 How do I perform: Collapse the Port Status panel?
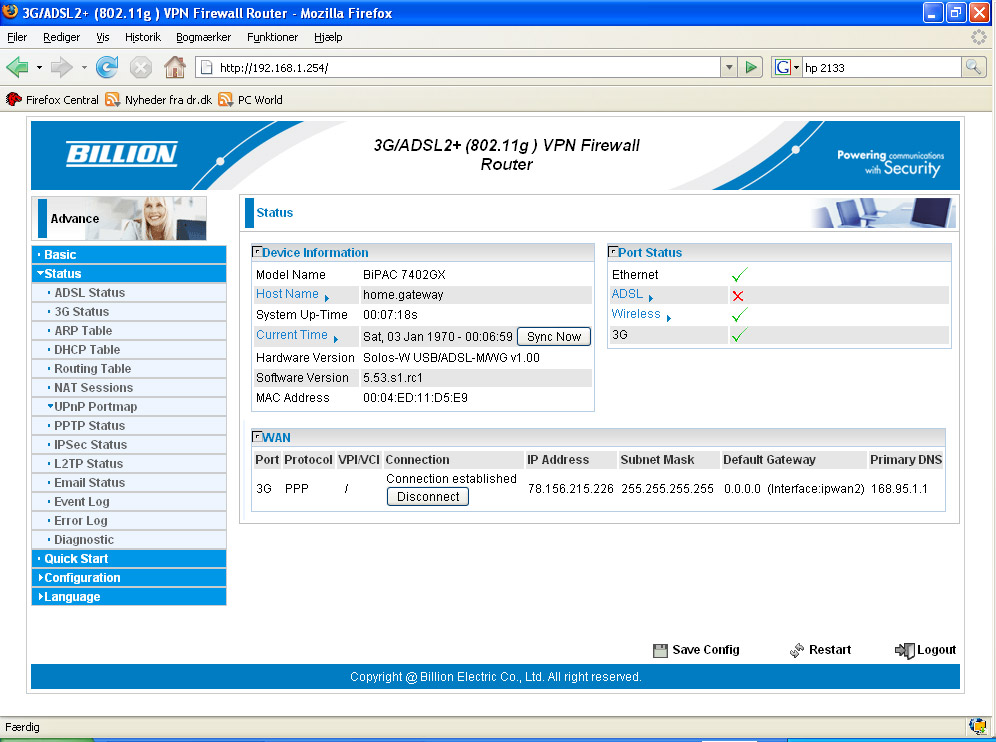pos(613,252)
